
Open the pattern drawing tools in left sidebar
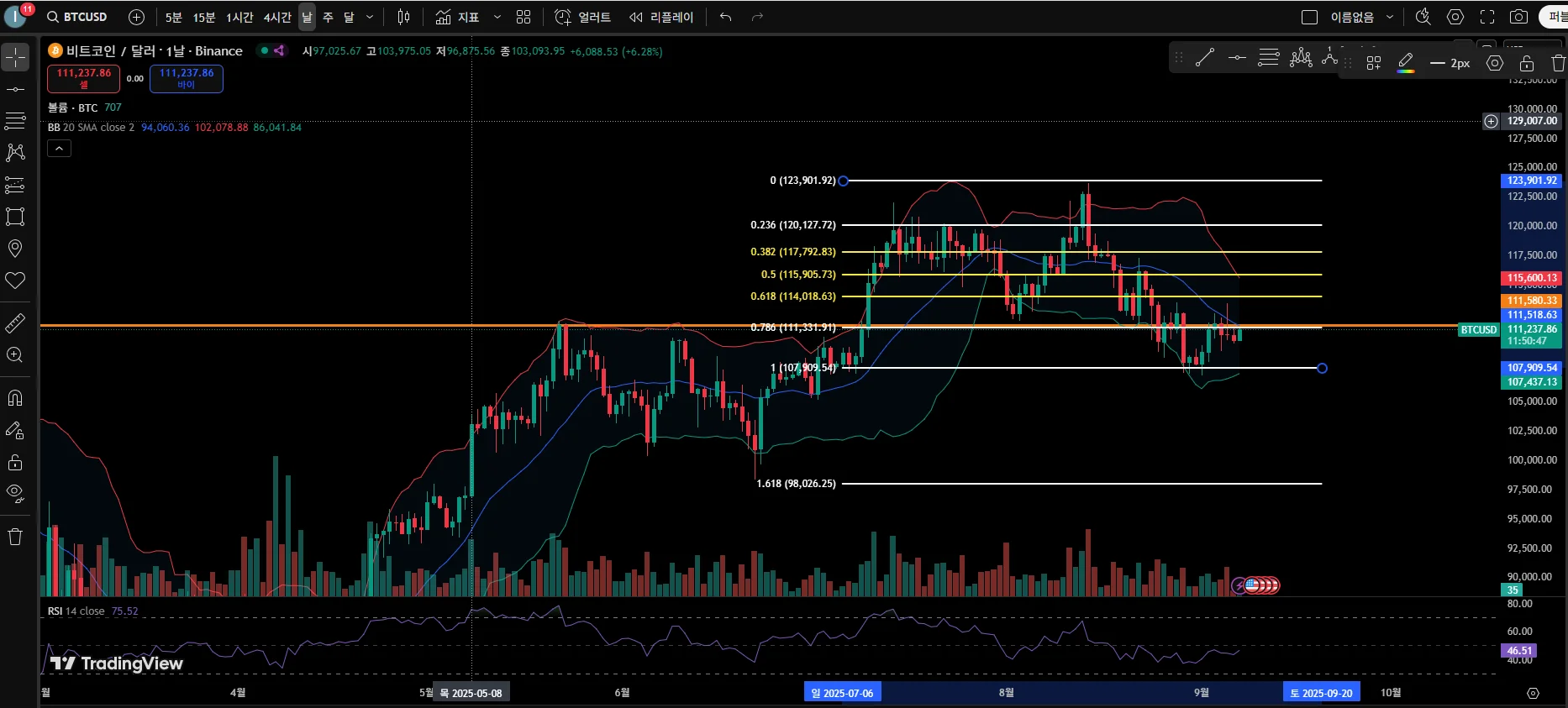point(15,153)
